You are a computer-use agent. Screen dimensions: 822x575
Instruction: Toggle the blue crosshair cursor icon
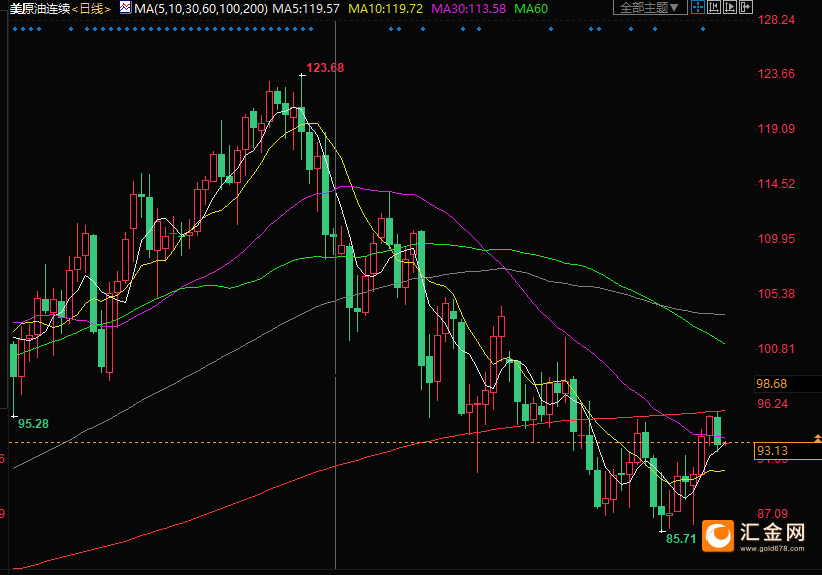698,7
